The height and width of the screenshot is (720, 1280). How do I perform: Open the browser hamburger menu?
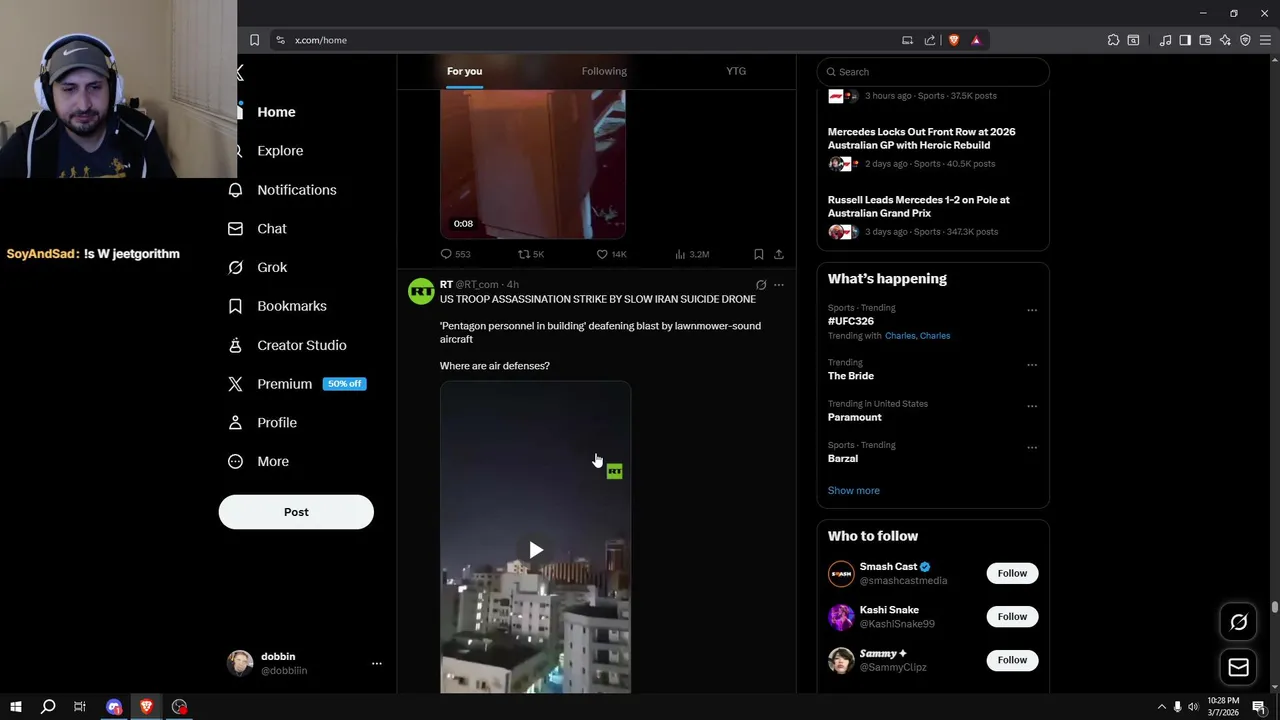(x=1265, y=40)
